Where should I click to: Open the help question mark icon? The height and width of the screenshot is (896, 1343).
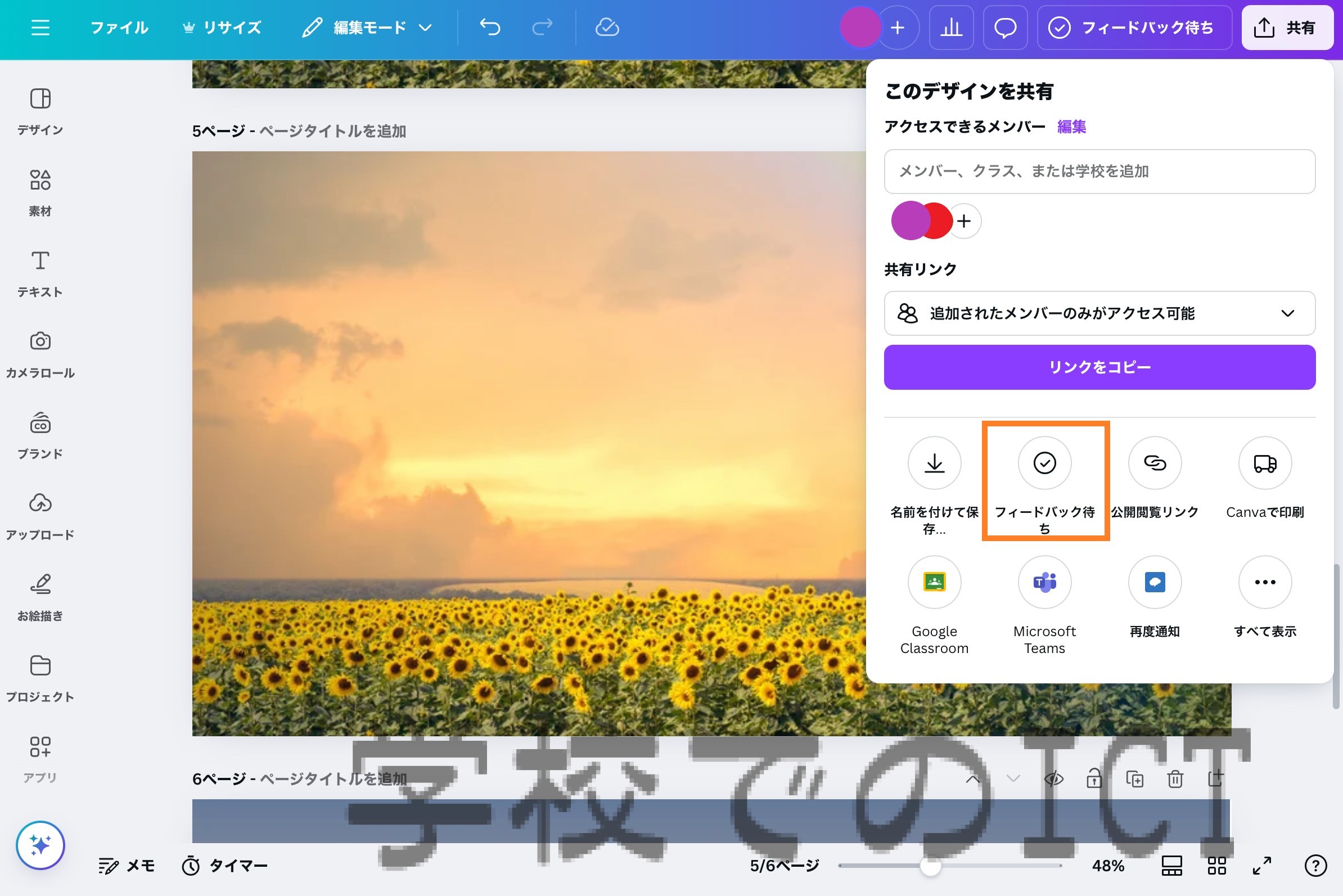pos(1315,866)
